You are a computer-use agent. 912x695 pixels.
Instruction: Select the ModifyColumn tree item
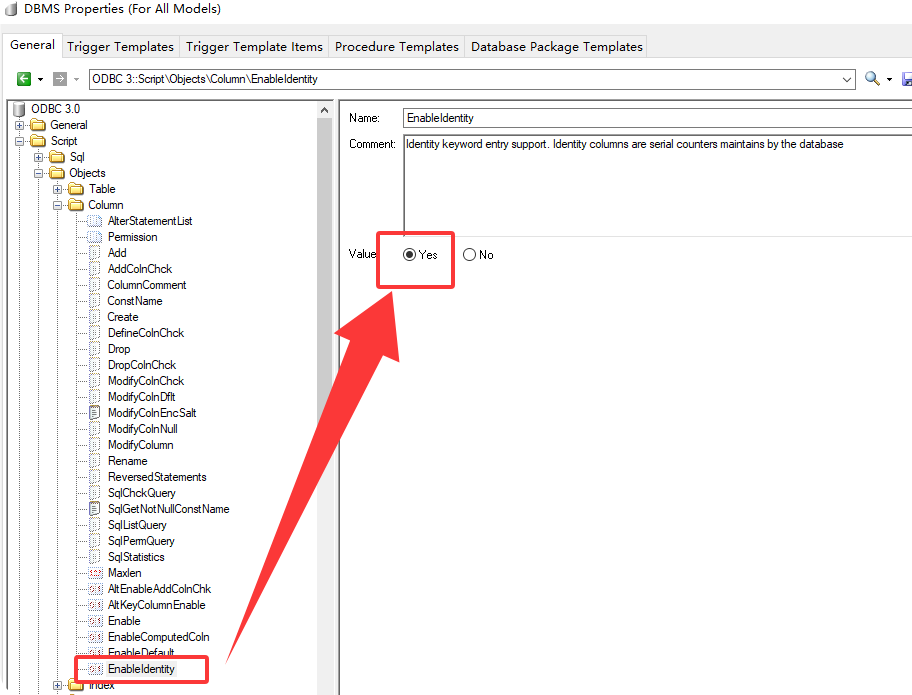141,445
